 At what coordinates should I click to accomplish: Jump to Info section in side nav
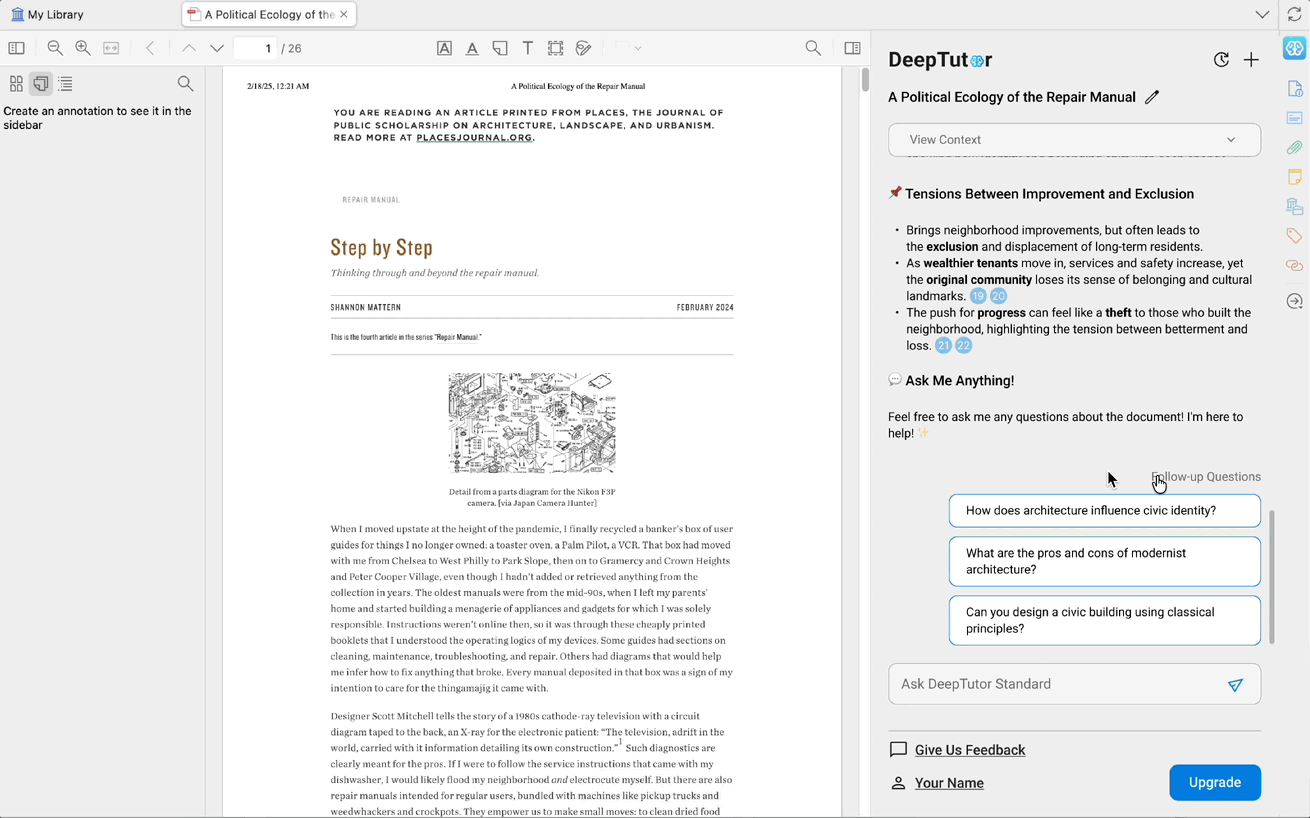coord(1295,89)
